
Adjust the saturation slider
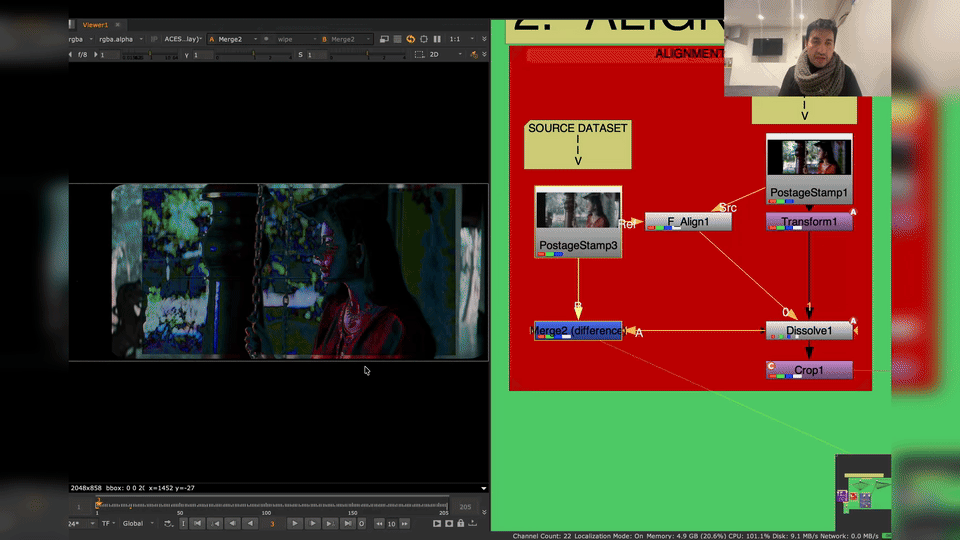367,55
